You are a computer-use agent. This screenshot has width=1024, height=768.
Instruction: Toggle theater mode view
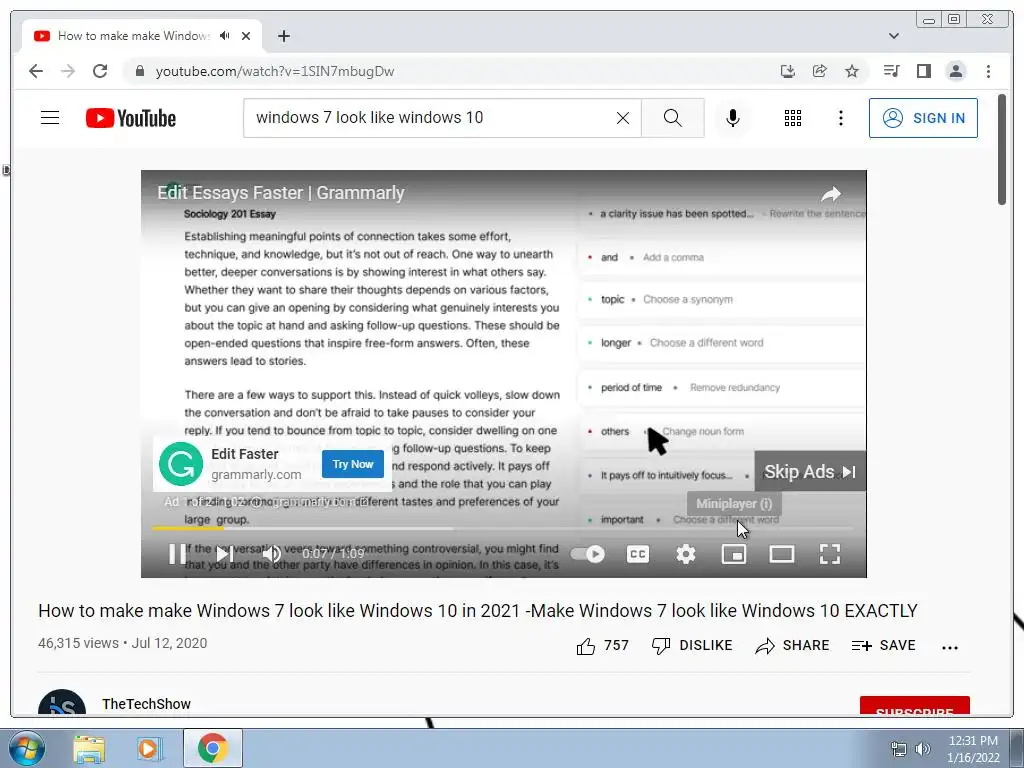782,554
